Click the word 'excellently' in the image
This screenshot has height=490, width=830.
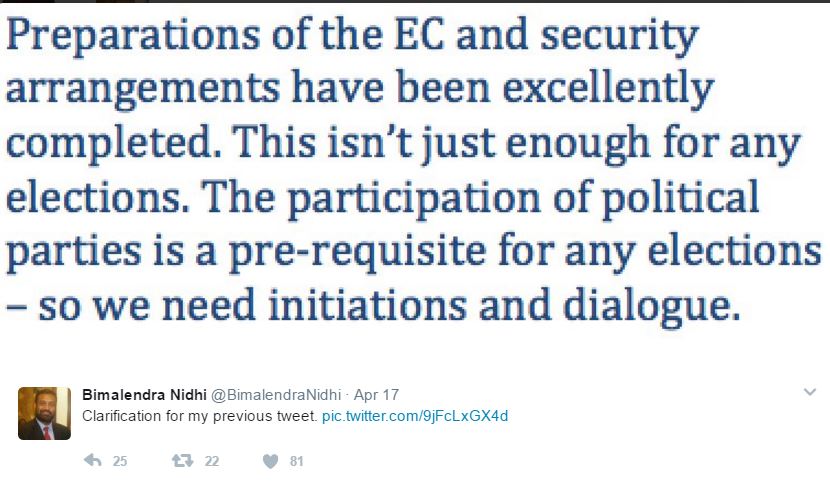[x=608, y=89]
